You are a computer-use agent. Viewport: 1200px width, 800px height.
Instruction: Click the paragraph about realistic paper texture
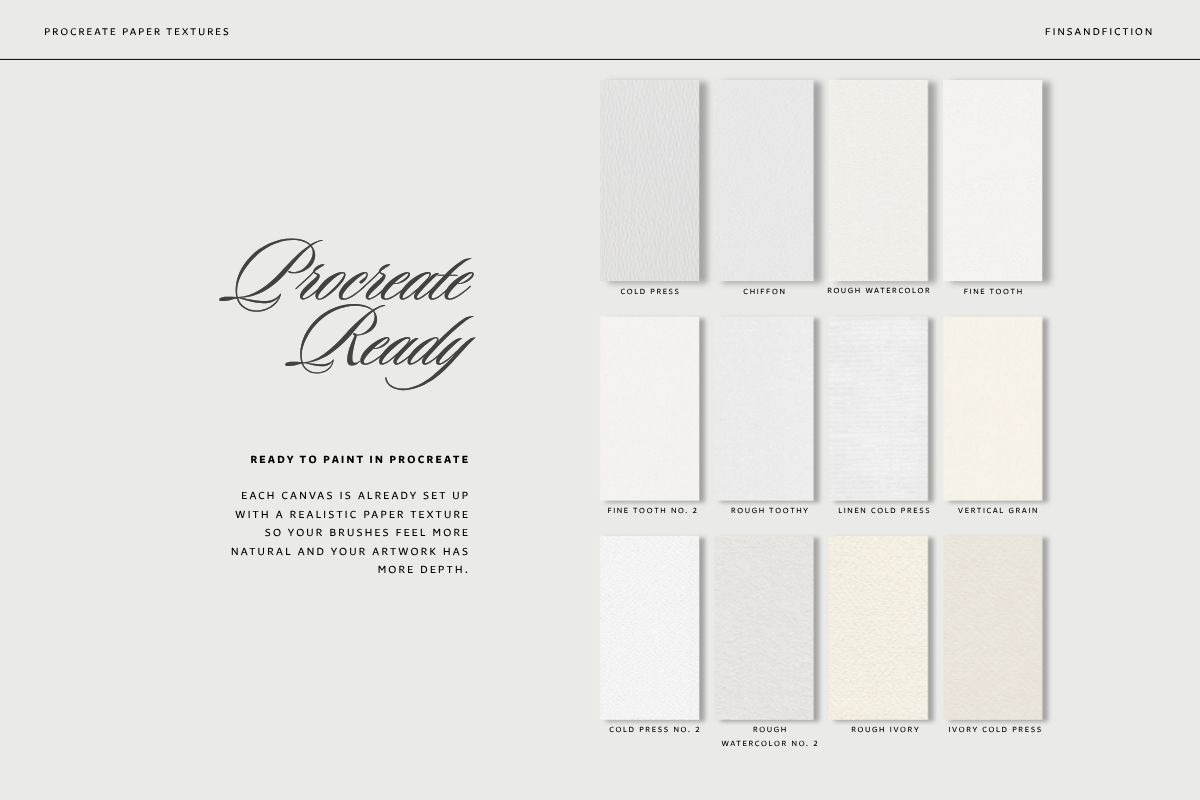[351, 532]
